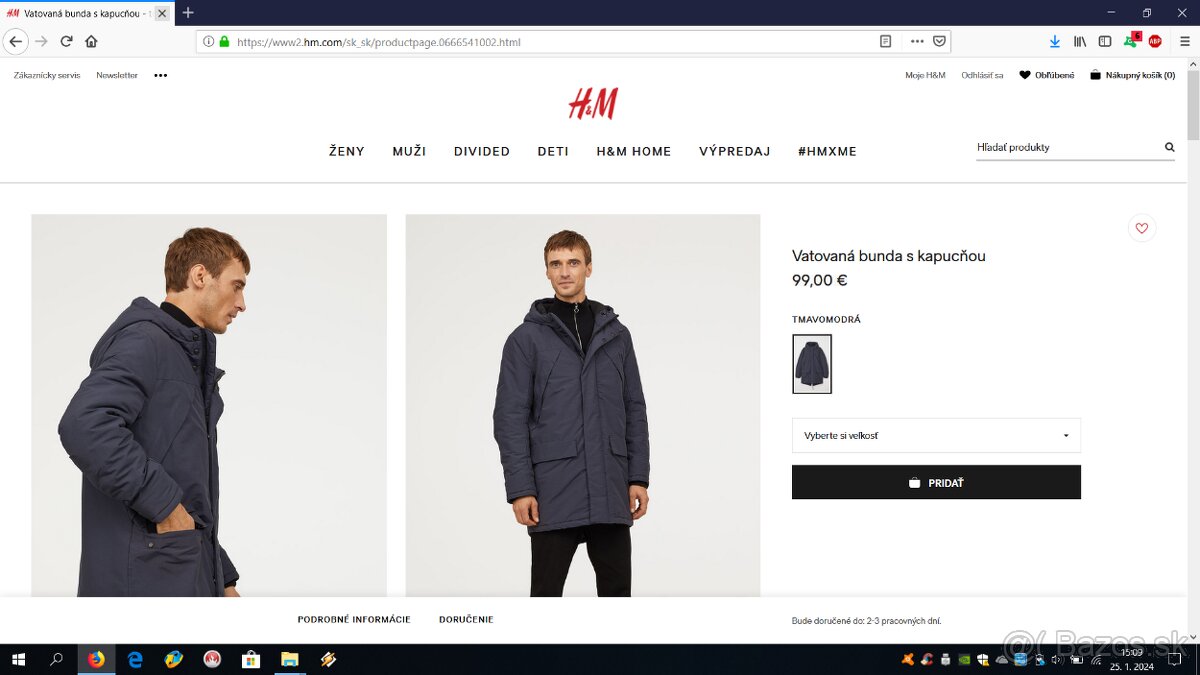1200x675 pixels.
Task: Click the search magnifier icon
Action: [x=1169, y=147]
